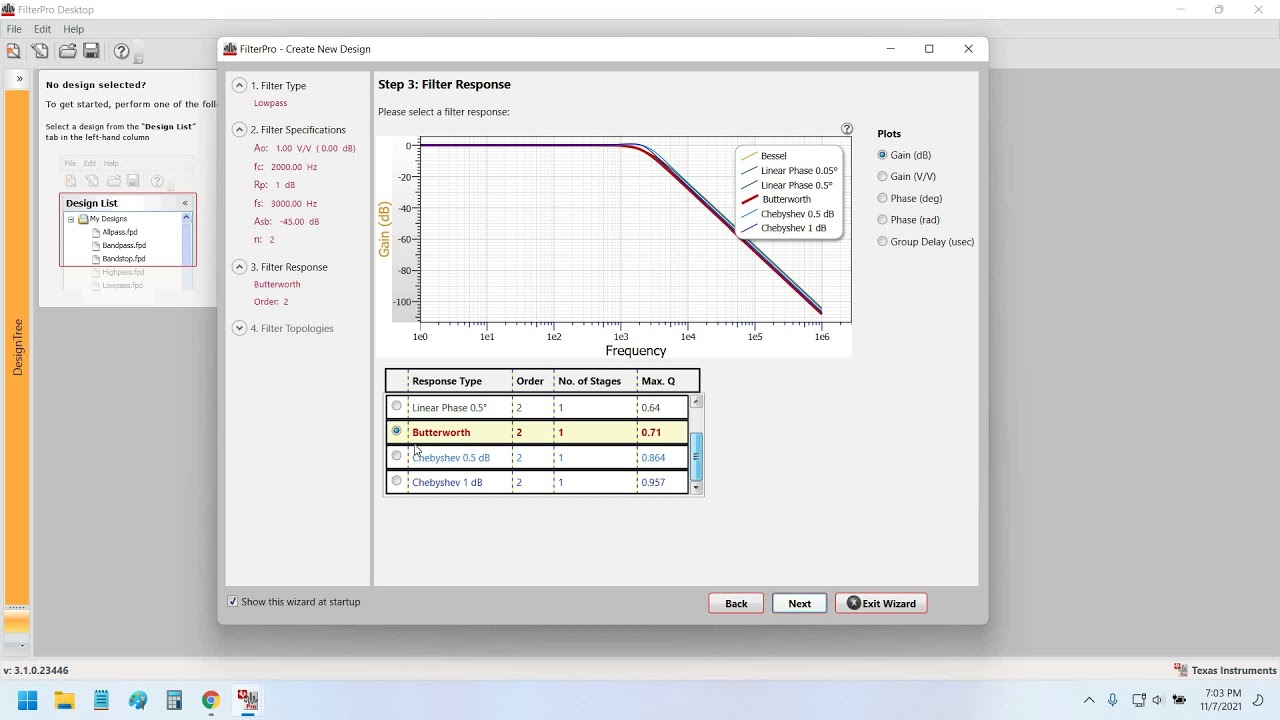Select the Chebyshev 1 dB response radio button

[397, 481]
